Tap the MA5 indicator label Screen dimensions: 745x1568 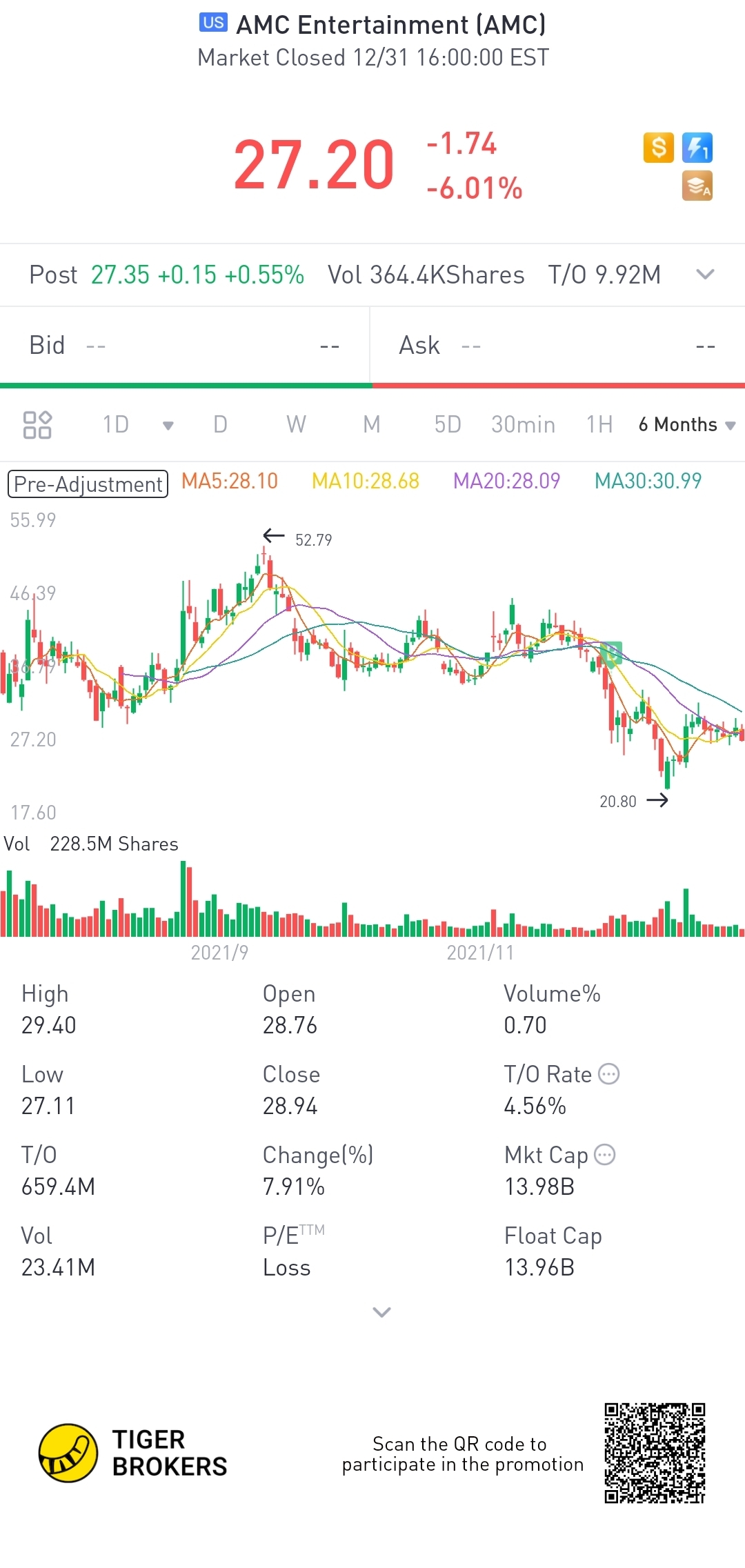coord(230,481)
